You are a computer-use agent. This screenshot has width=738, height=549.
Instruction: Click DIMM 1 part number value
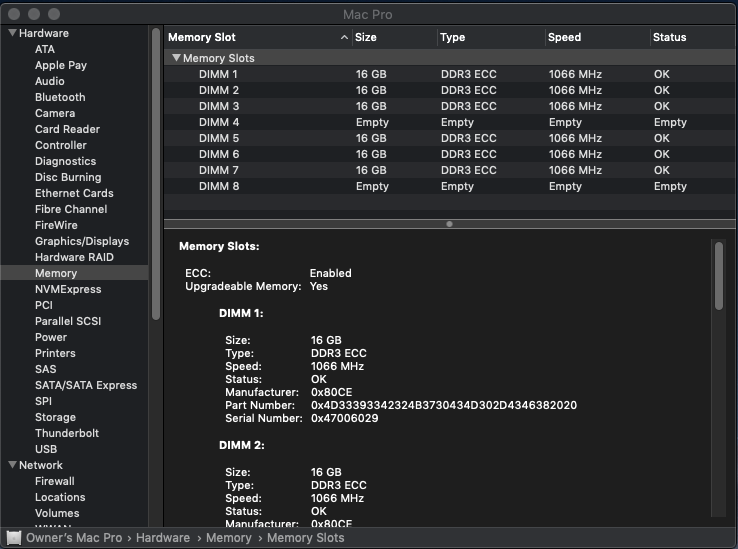point(444,405)
